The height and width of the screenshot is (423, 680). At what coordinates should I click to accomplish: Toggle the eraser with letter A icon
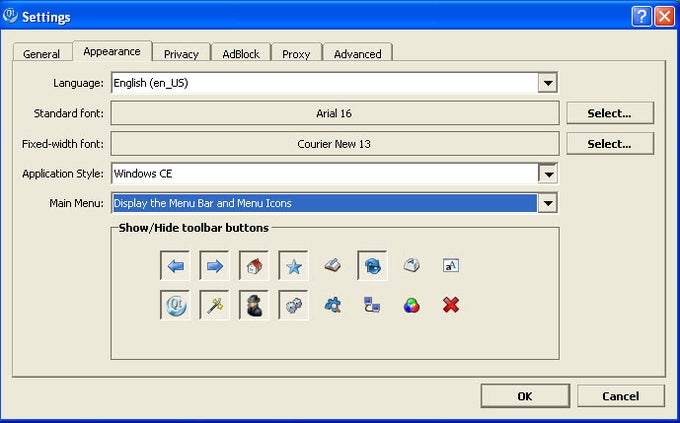[412, 265]
